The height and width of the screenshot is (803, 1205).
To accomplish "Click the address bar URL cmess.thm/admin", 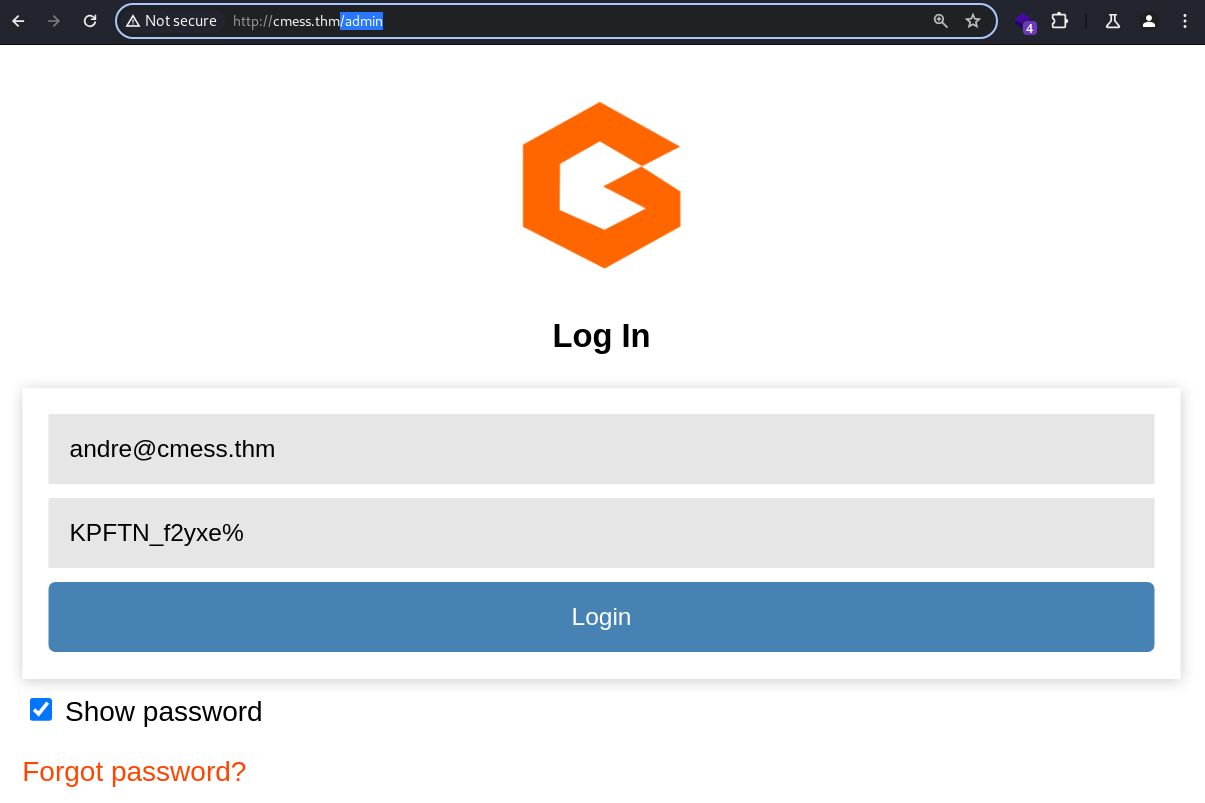I will (308, 21).
